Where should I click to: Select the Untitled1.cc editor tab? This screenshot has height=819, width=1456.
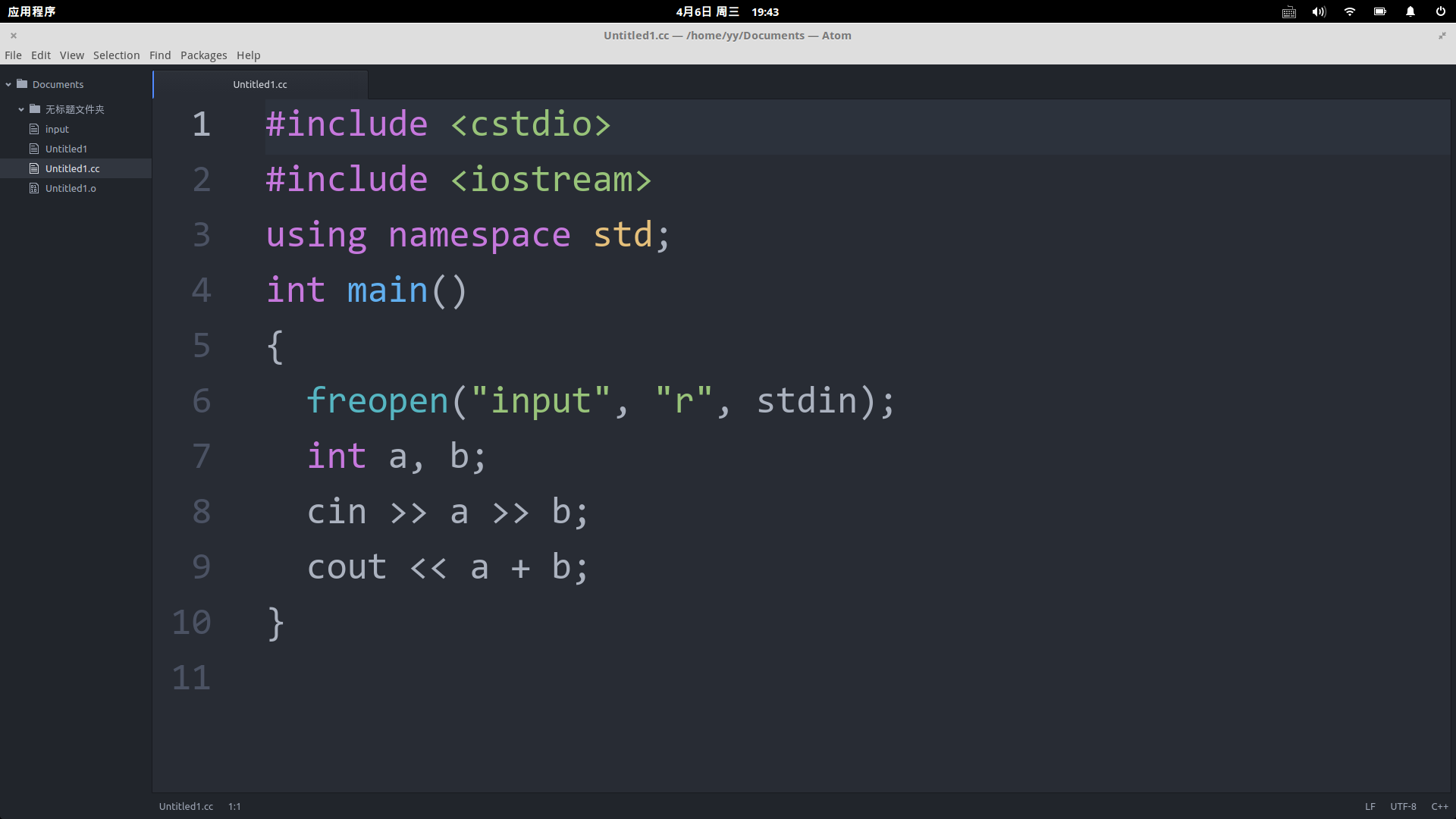click(260, 84)
